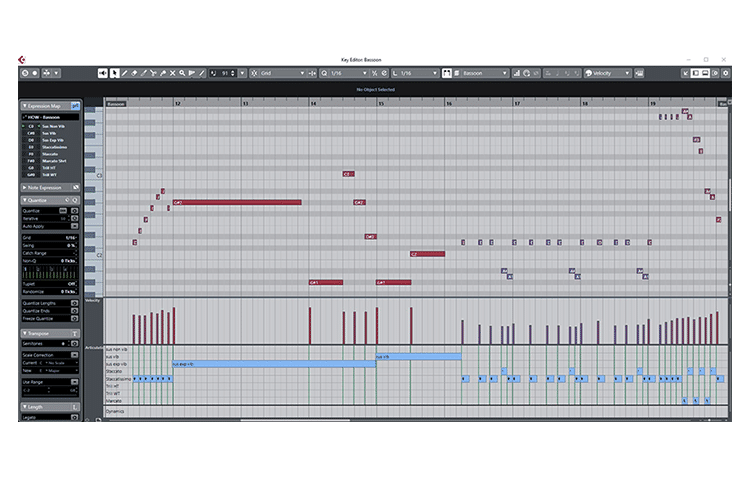Select the Sus Exp Vib articulation row
Viewport: 750px width, 478px height.
[x=50, y=140]
